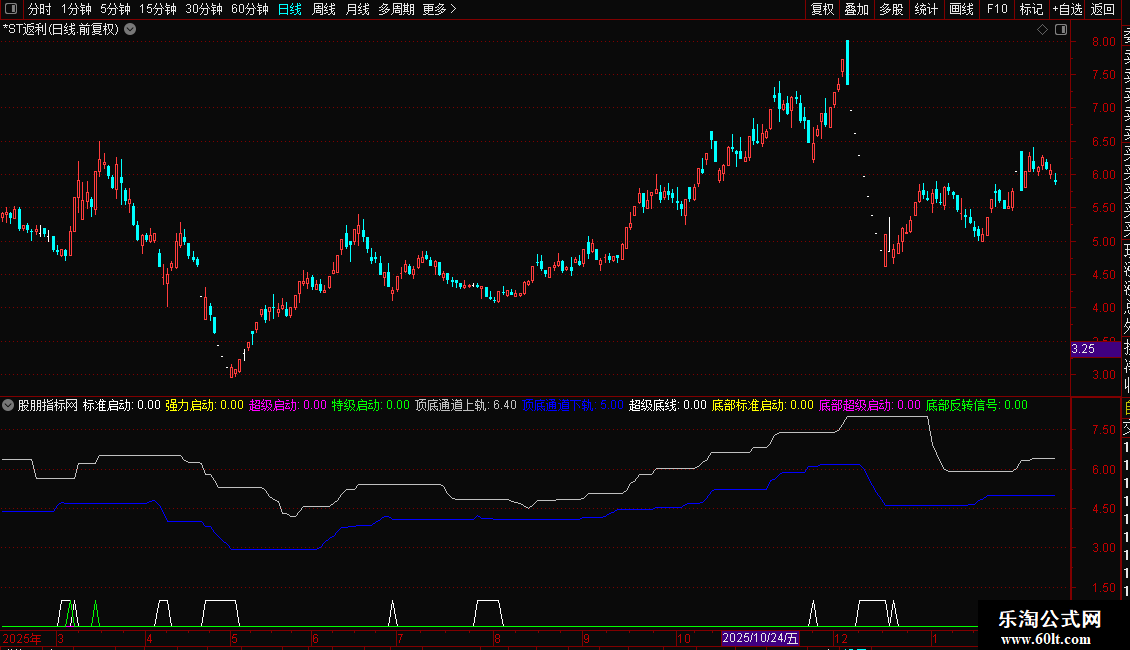Click the 叠加 overlay button

pyautogui.click(x=857, y=9)
